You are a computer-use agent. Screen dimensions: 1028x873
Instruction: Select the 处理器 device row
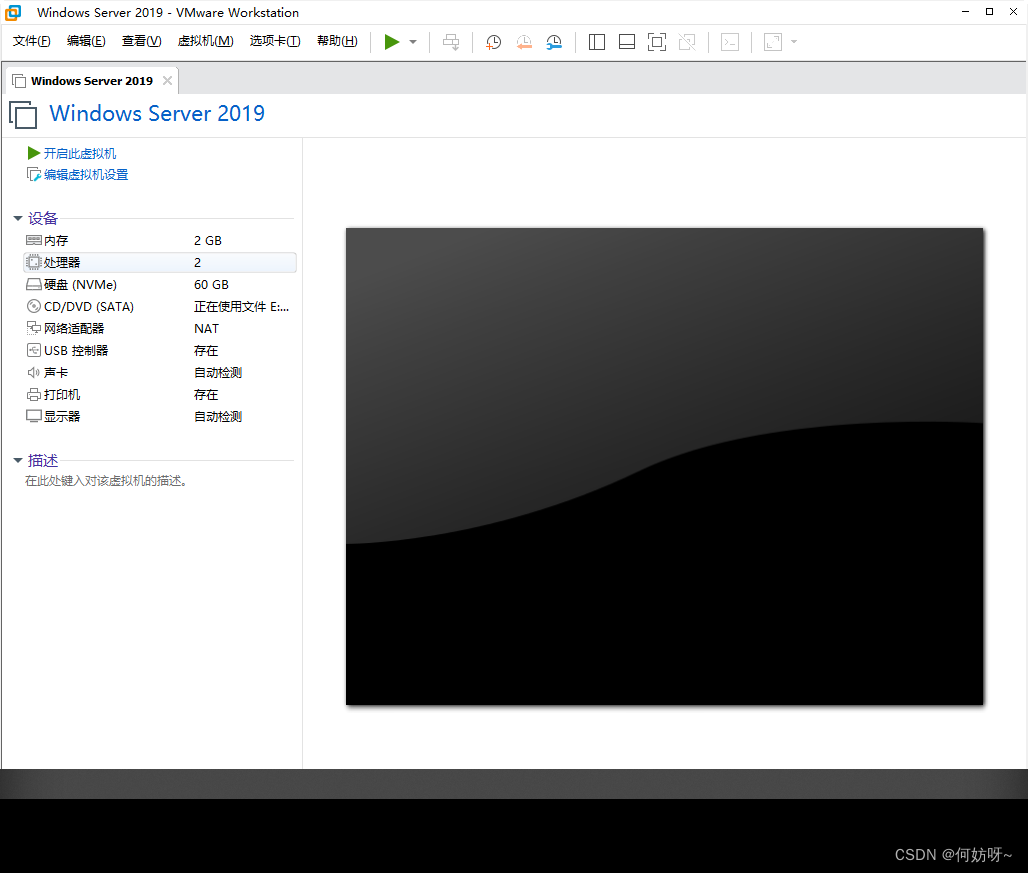[159, 262]
